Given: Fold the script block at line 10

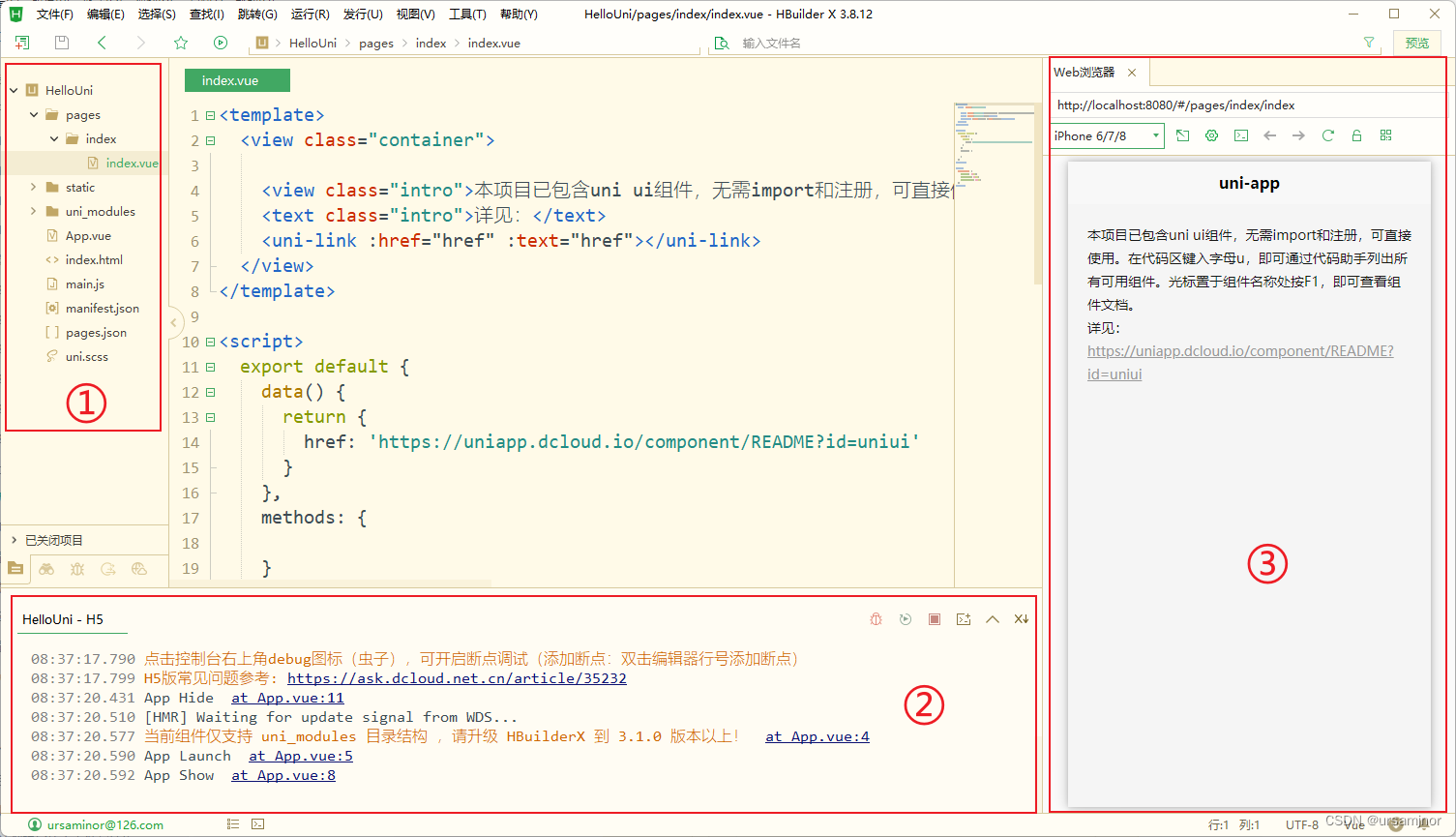Looking at the screenshot, I should pyautogui.click(x=210, y=342).
